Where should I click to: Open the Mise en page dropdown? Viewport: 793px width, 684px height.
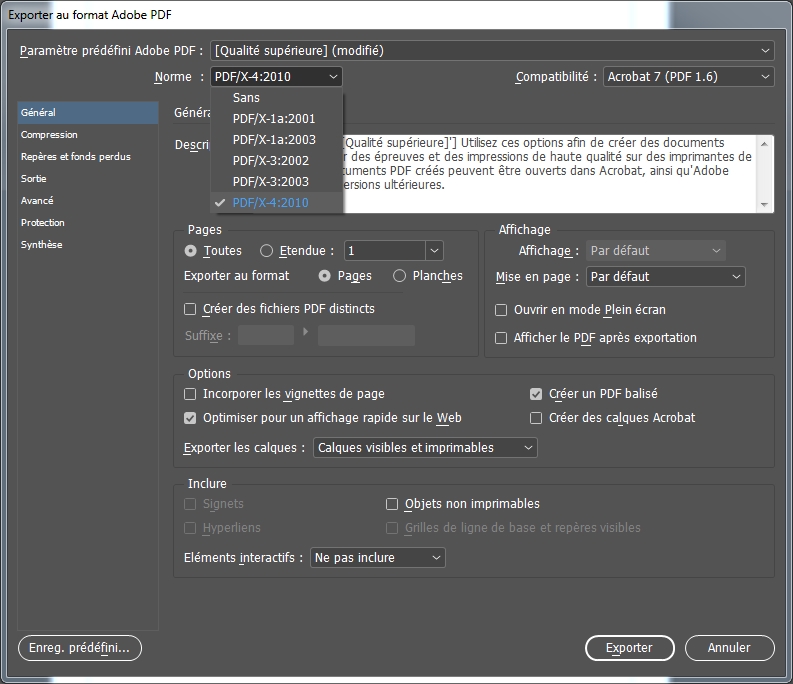[666, 277]
